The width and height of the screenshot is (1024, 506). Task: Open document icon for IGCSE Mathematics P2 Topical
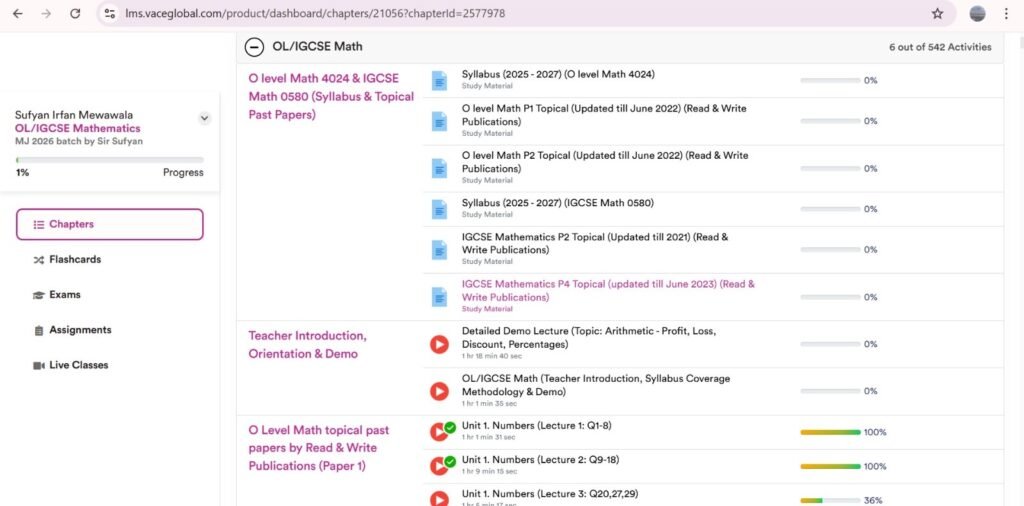tap(439, 250)
